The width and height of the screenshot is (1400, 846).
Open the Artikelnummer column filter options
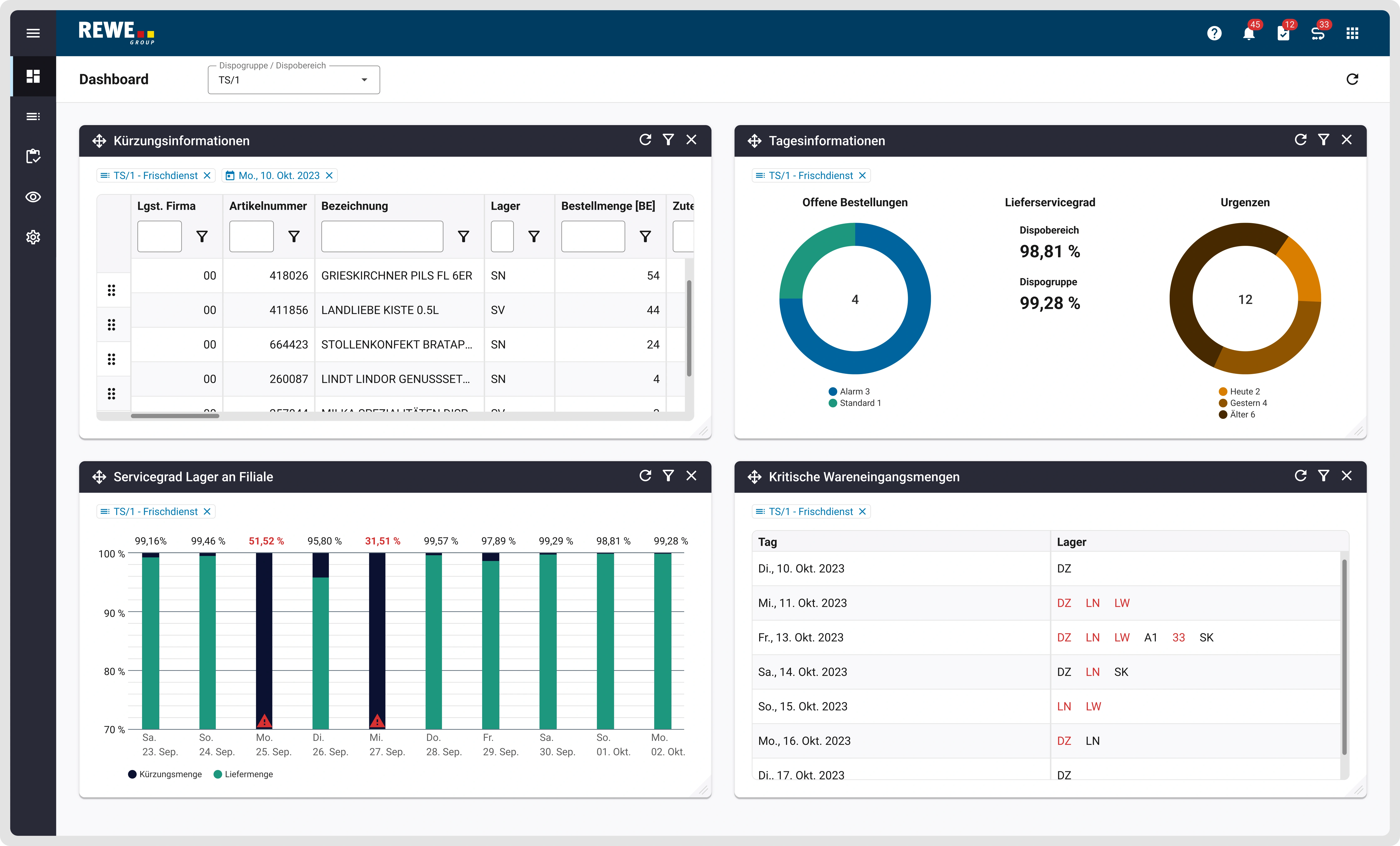click(x=294, y=236)
